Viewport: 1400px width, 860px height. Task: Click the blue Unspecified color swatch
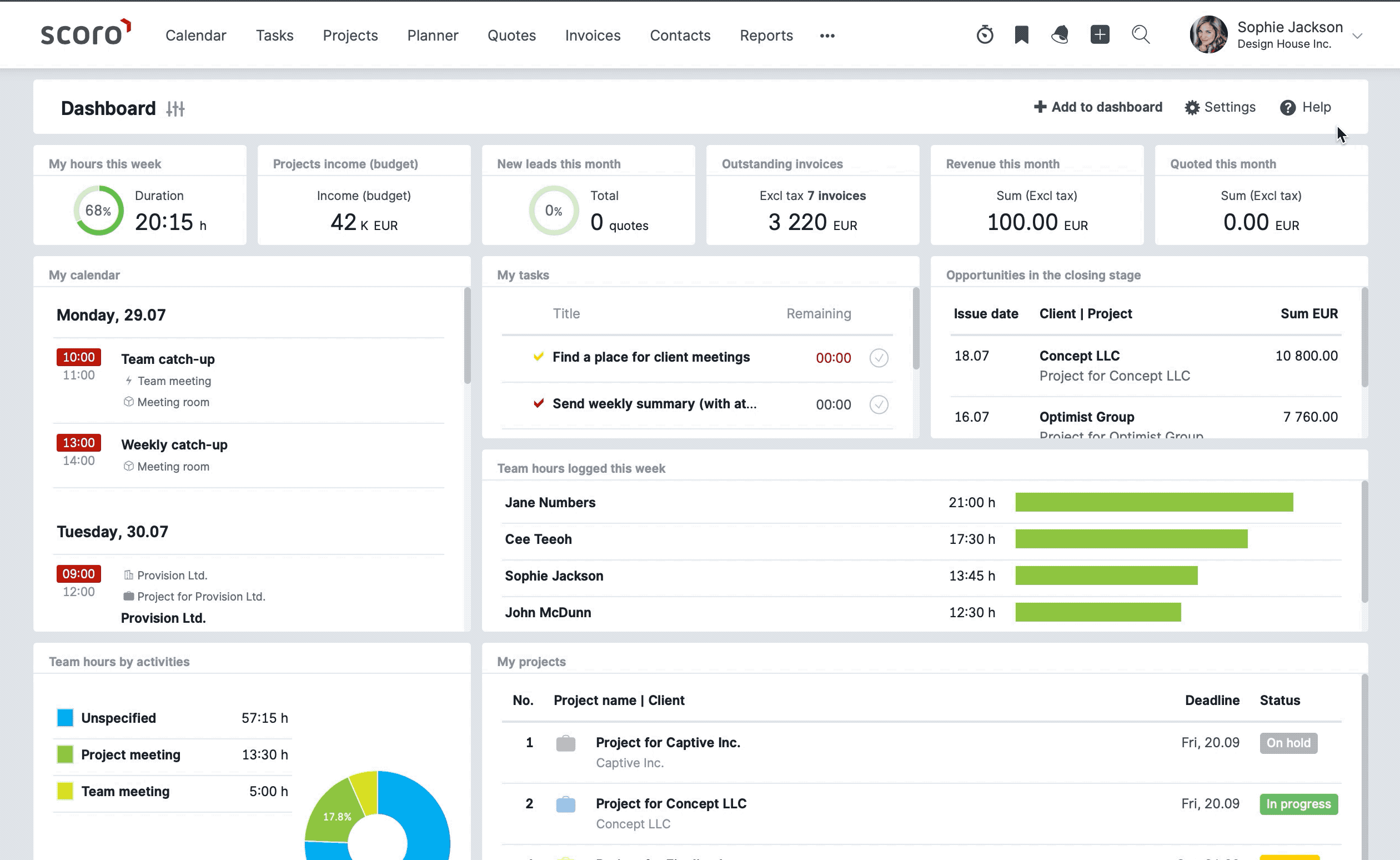coord(66,718)
